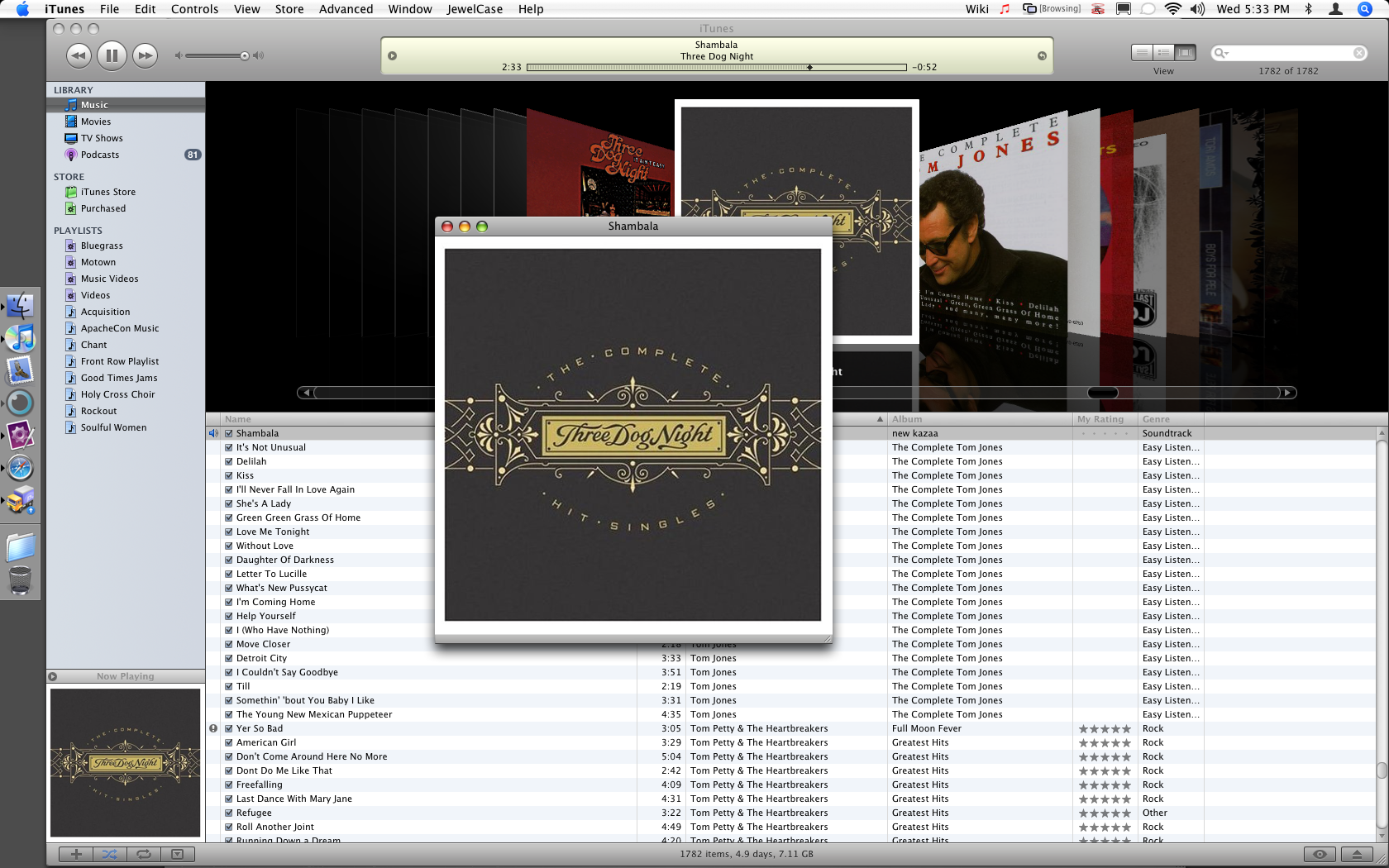Select the Motown playlist
Screen dimensions: 1389x868
point(98,262)
